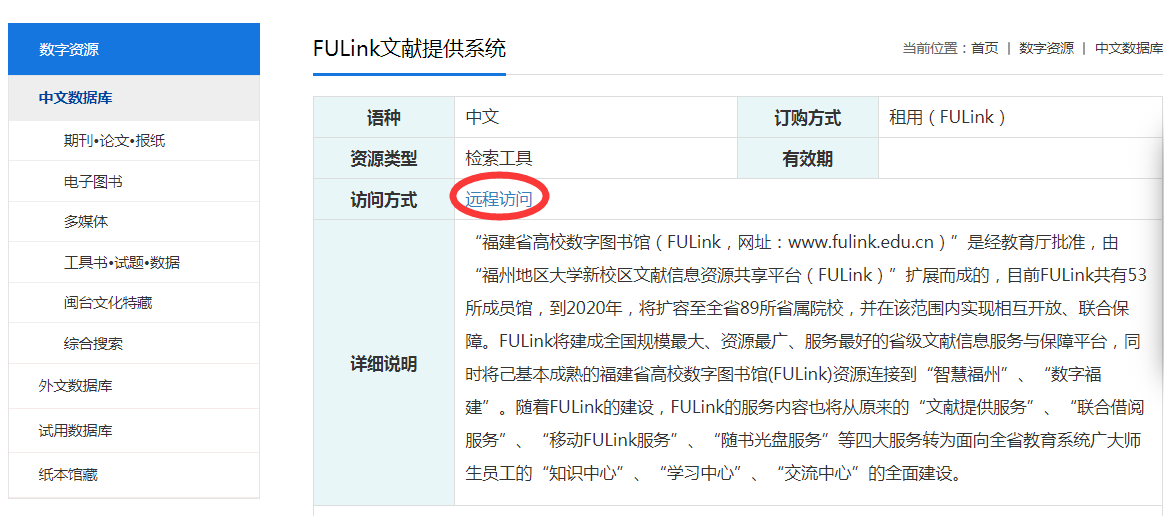Click the 订购方式 table header cell
Viewport: 1164px width, 516px height.
(x=807, y=118)
